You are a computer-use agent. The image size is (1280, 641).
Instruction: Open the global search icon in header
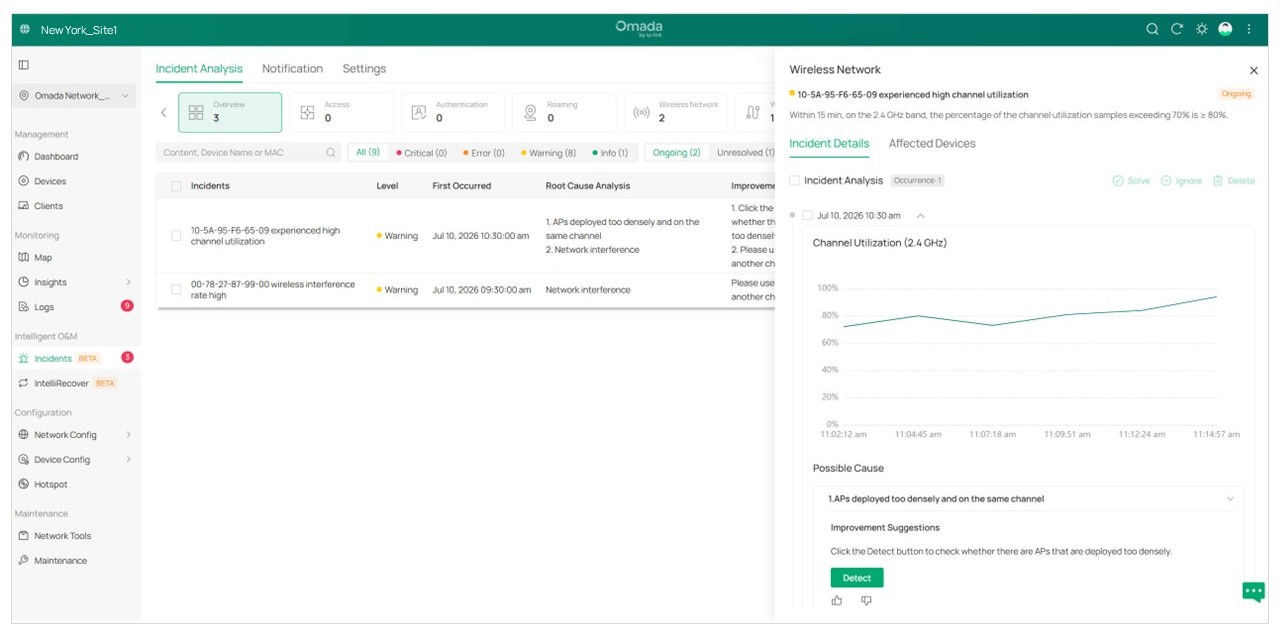1152,29
